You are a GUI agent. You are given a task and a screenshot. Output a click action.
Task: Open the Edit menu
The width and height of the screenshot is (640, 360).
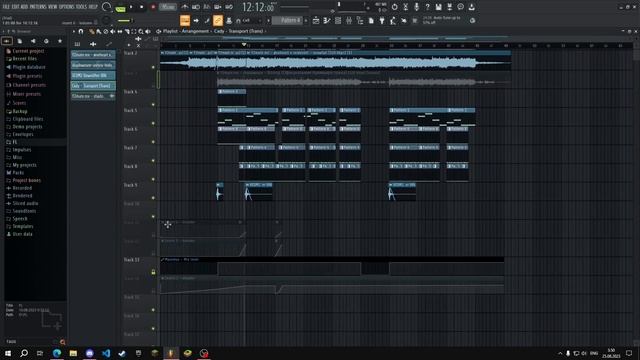(x=15, y=7)
